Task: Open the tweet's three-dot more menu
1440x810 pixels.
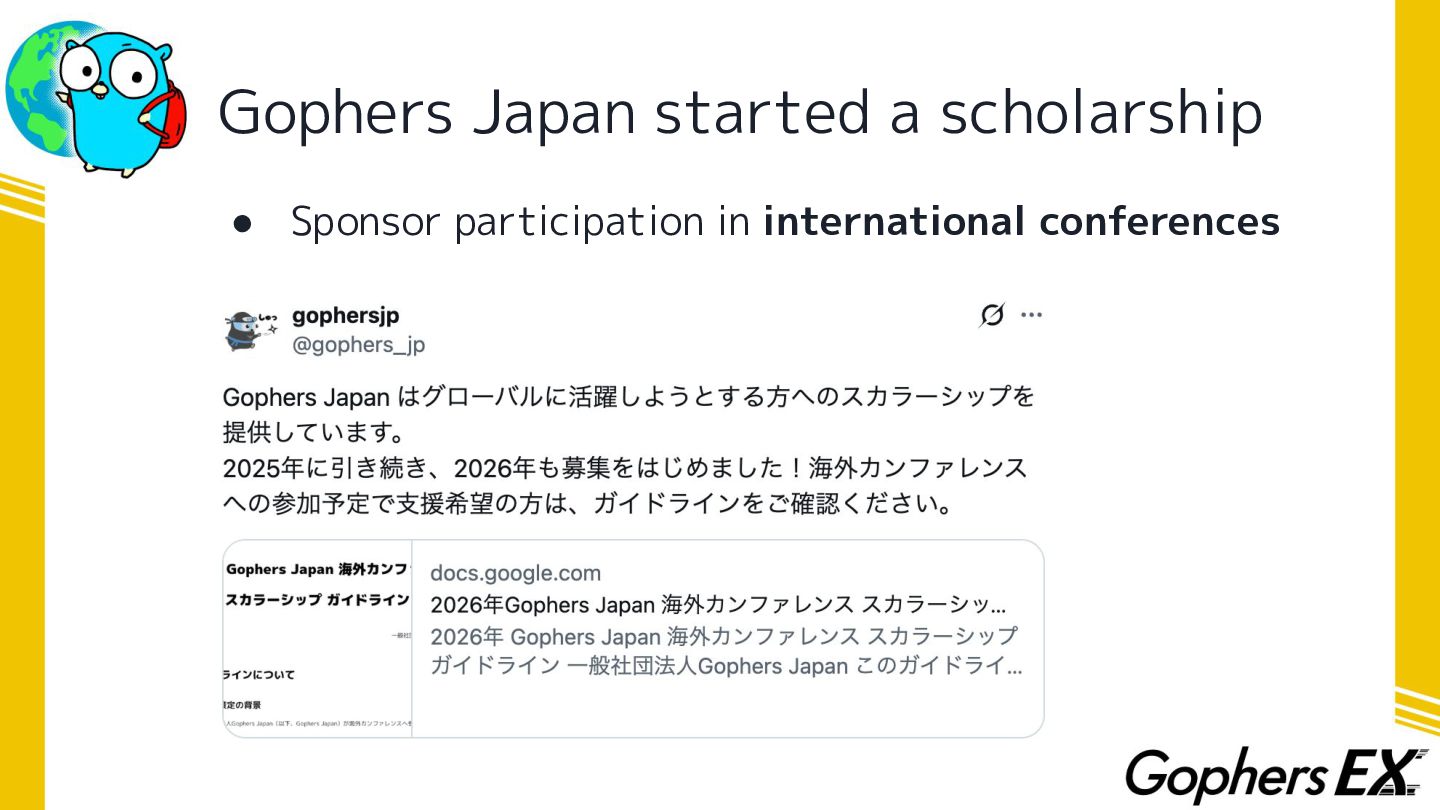Action: 1031,315
